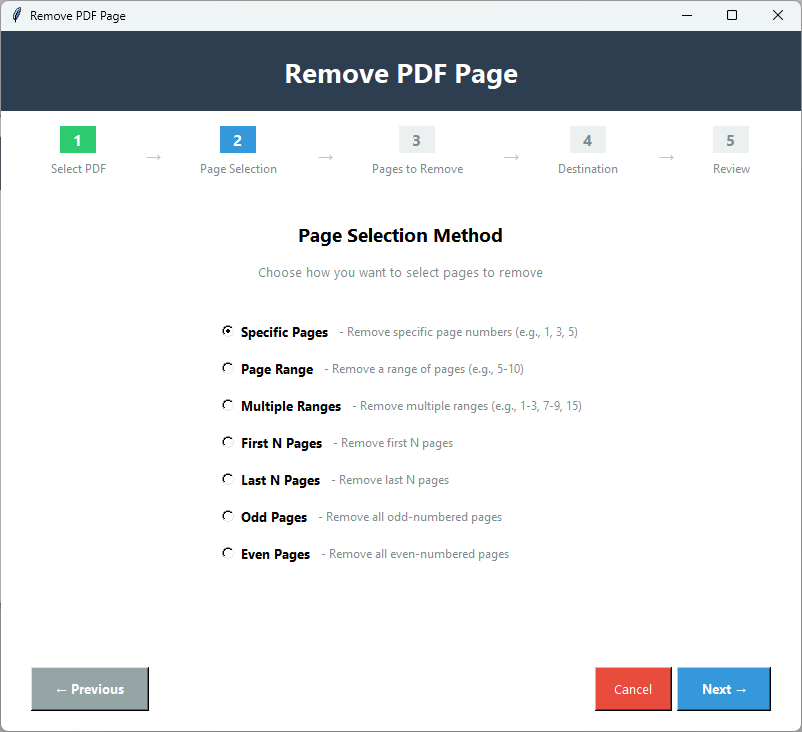This screenshot has height=732, width=802.
Task: Click the arrow between Destination and Review
Action: click(x=667, y=158)
